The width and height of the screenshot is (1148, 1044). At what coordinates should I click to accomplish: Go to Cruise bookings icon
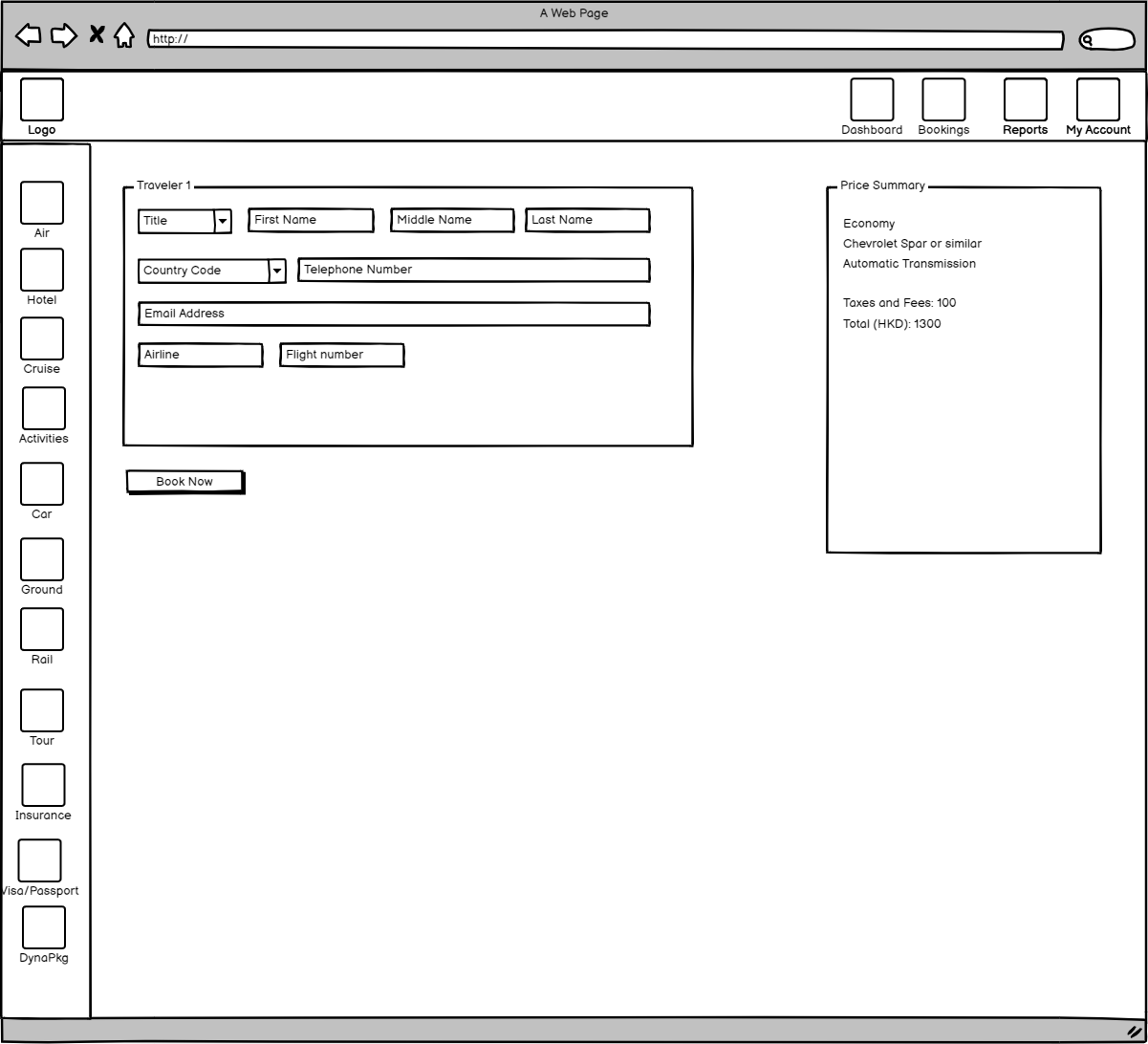point(42,338)
